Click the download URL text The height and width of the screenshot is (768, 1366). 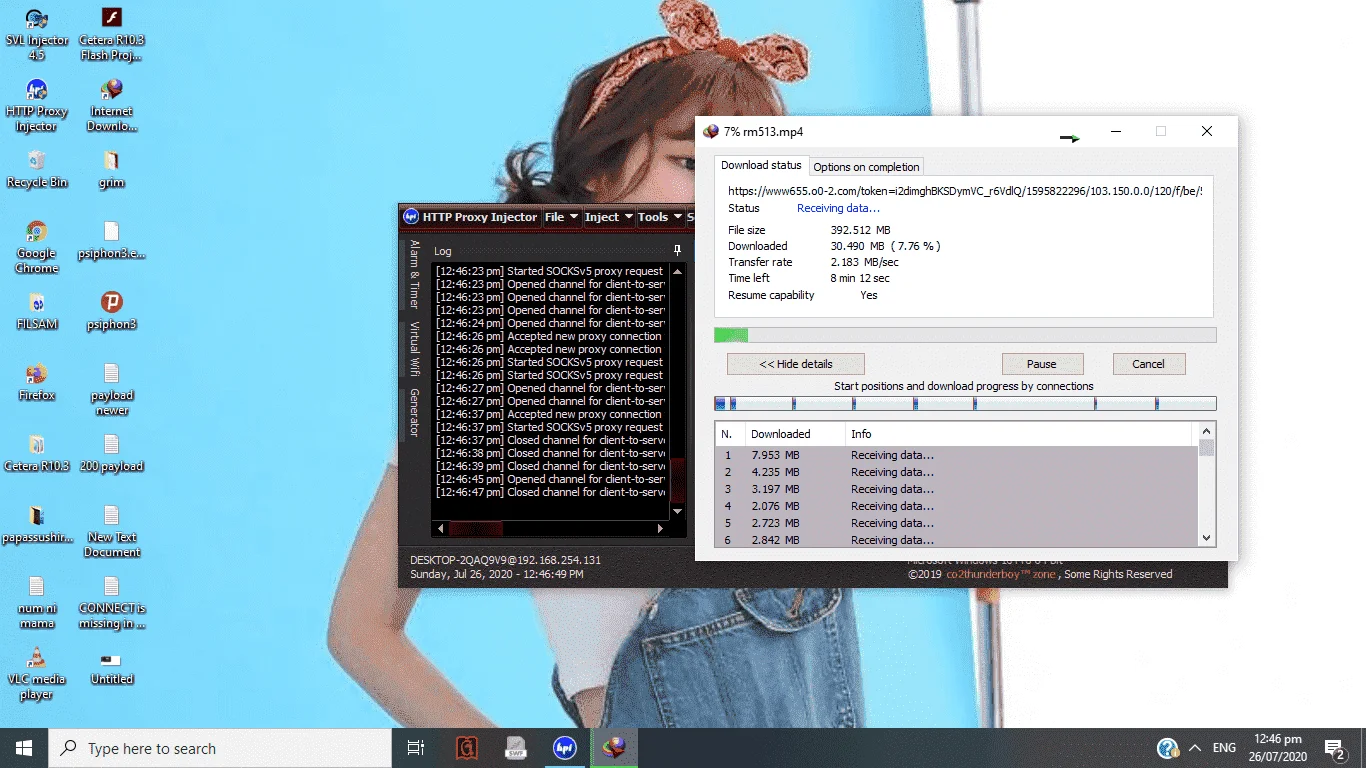pos(965,191)
